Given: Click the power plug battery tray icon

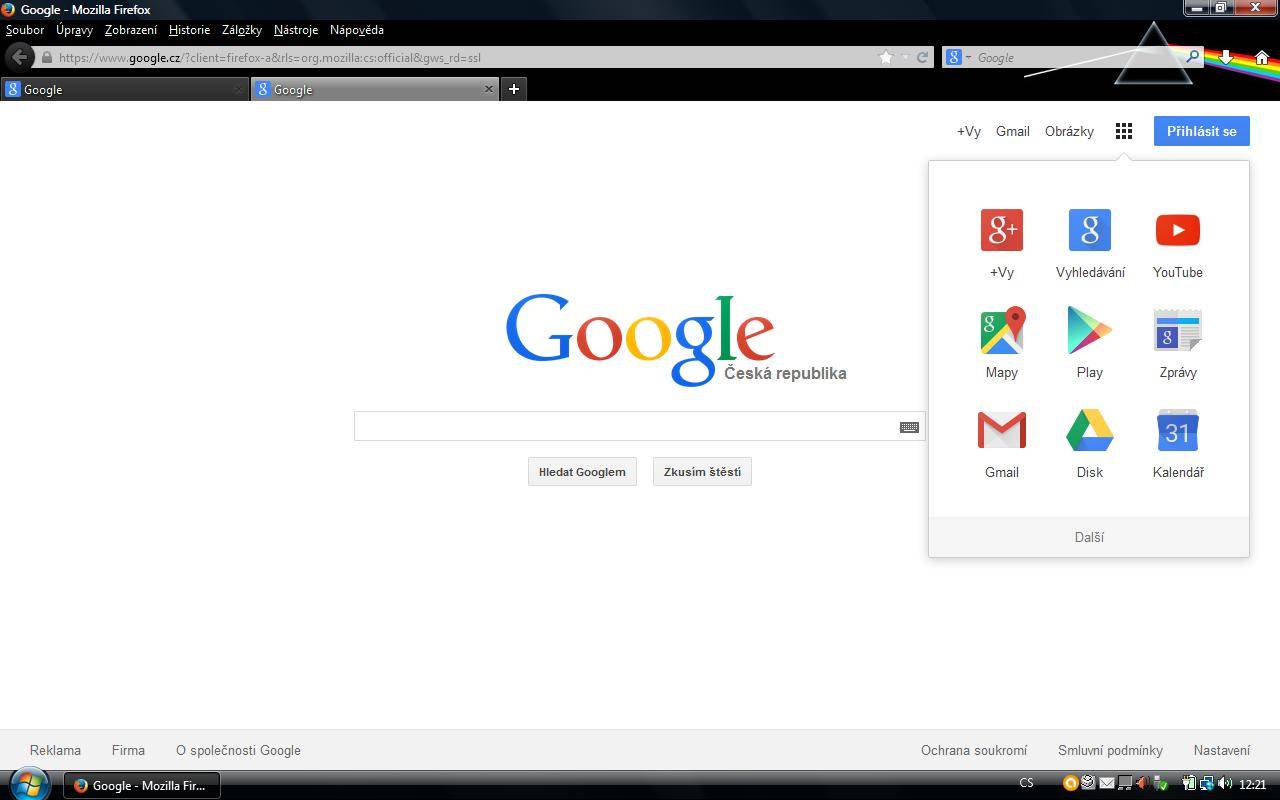Looking at the screenshot, I should [1190, 784].
